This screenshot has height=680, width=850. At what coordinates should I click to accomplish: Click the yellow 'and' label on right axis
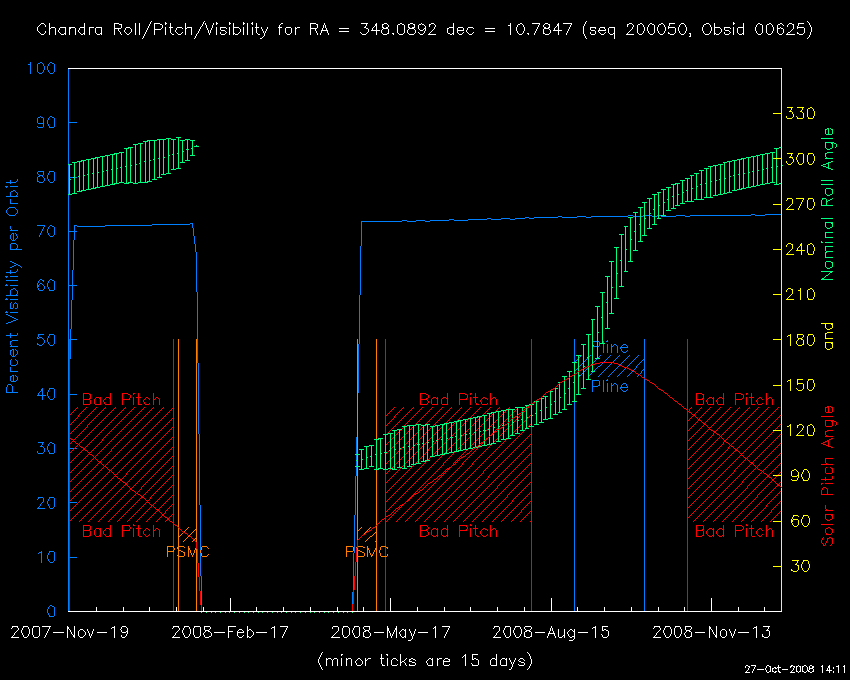pos(827,339)
